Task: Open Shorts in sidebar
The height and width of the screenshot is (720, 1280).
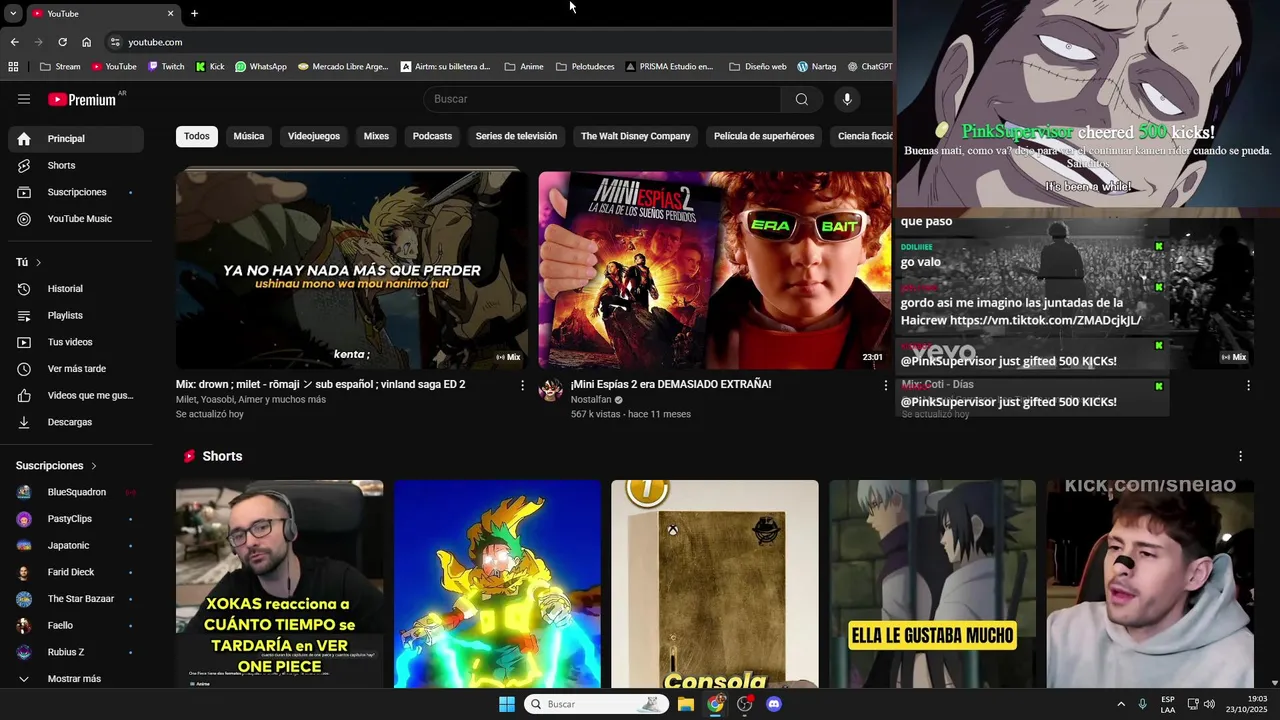Action: pos(76,165)
